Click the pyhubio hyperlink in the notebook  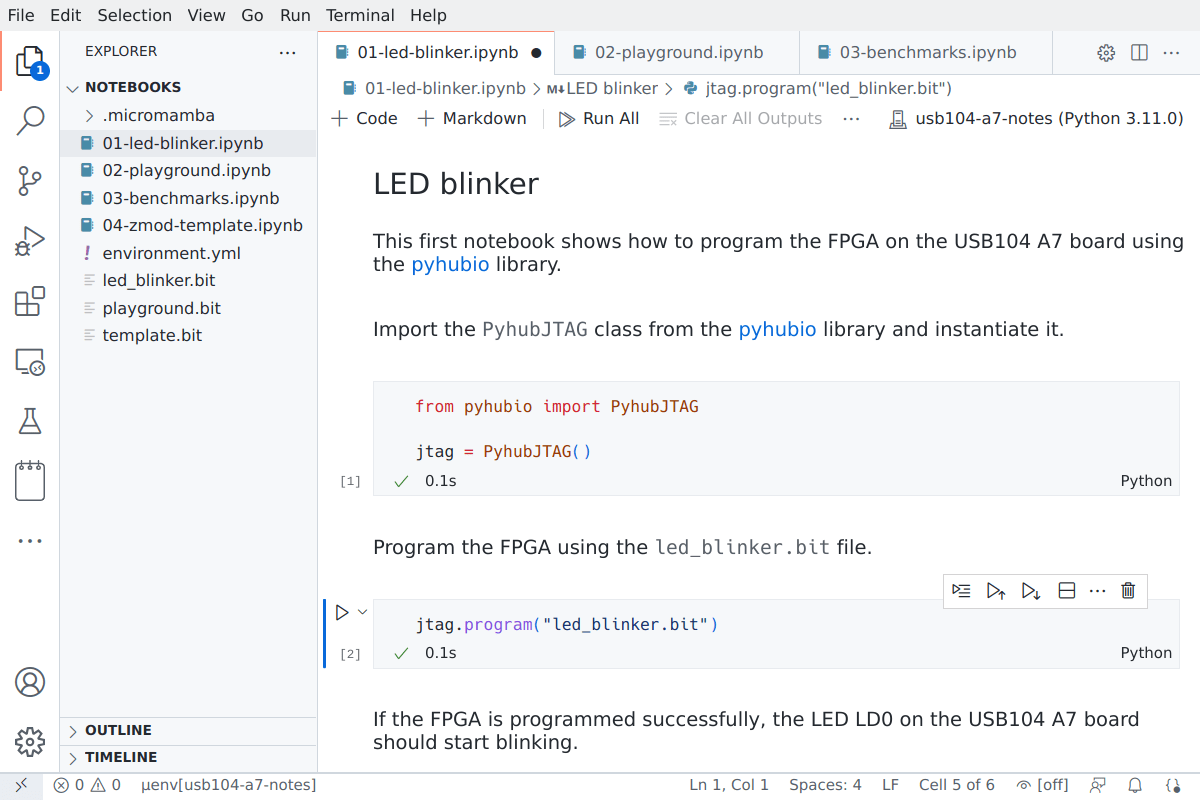(x=450, y=264)
